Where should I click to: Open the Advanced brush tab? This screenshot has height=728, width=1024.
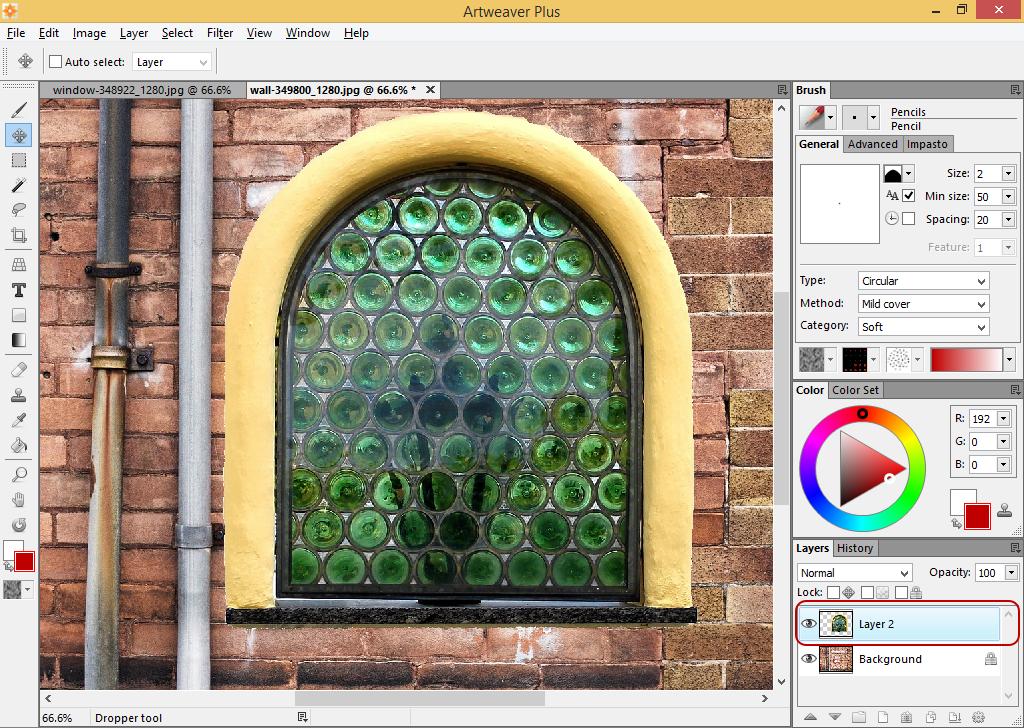[x=873, y=144]
